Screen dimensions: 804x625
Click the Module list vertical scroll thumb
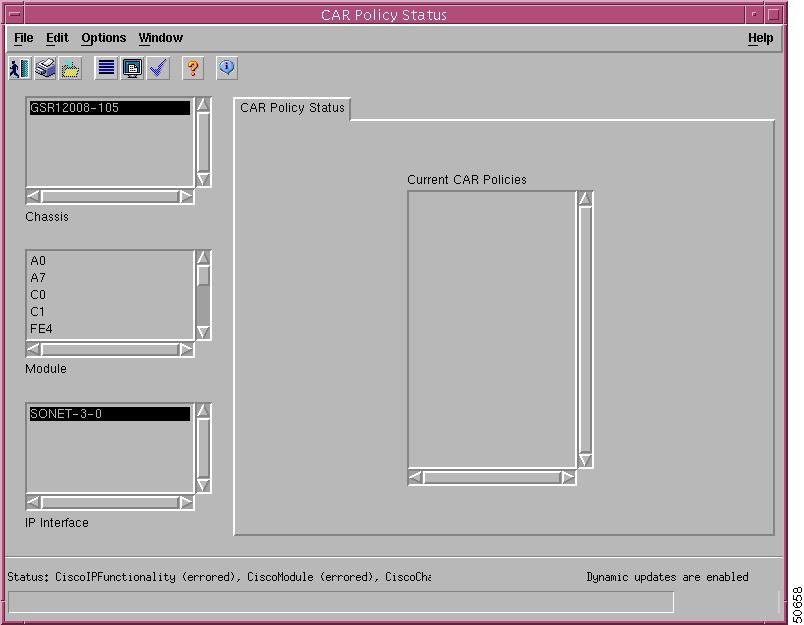(204, 276)
